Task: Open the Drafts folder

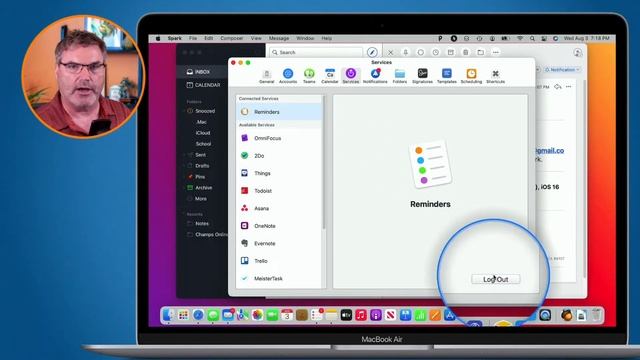Action: tap(198, 166)
